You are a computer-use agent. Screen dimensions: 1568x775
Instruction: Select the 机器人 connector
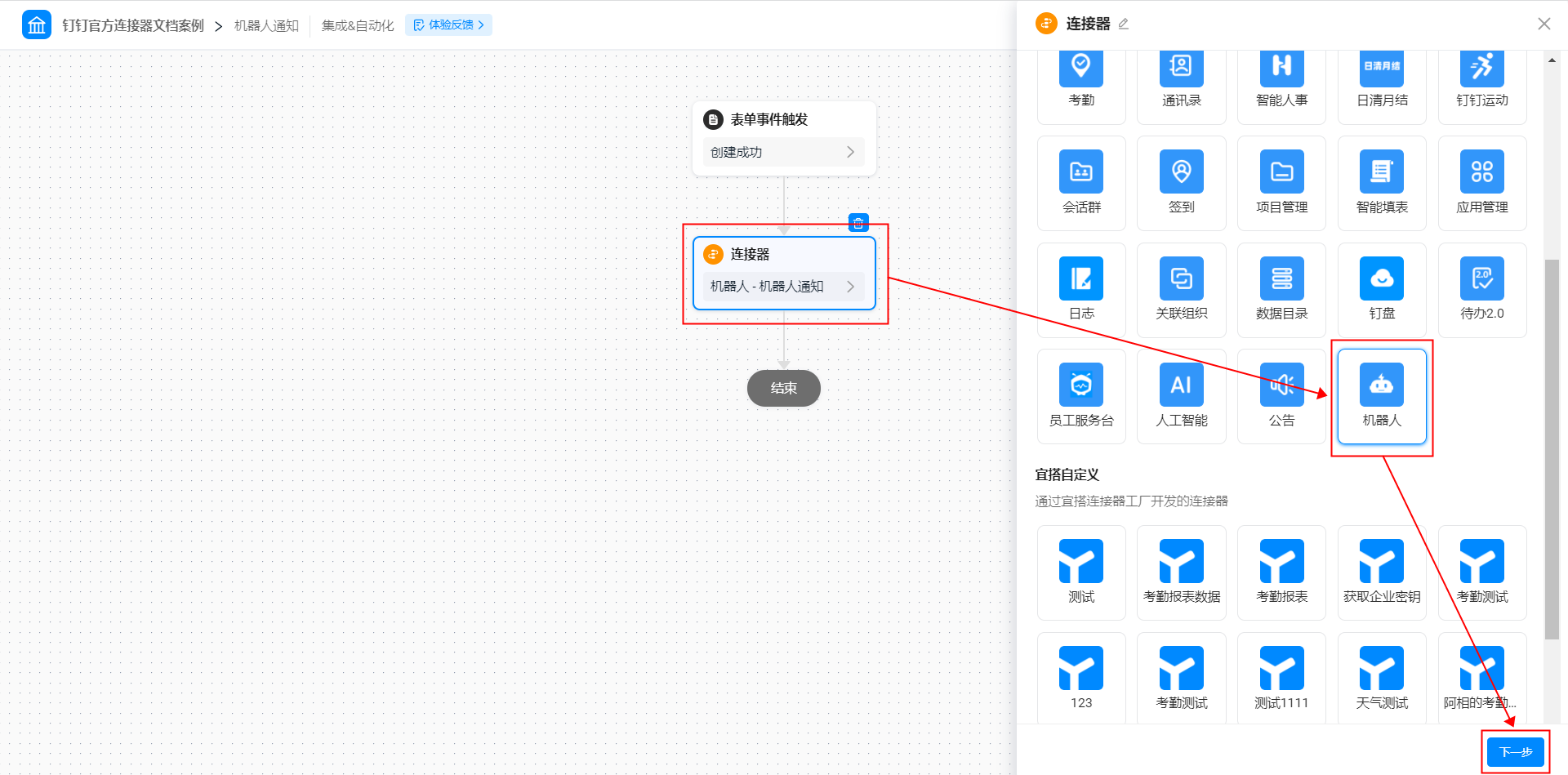tap(1382, 397)
